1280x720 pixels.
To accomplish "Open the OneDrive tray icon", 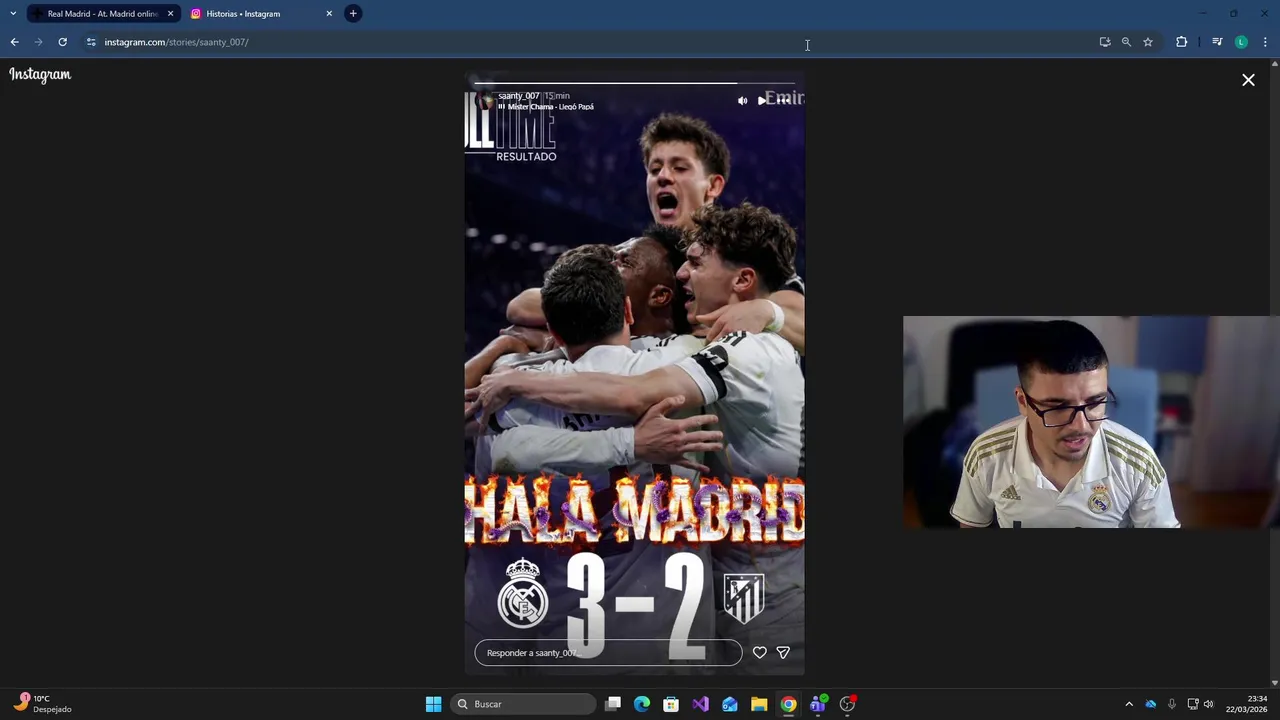I will (x=1151, y=704).
